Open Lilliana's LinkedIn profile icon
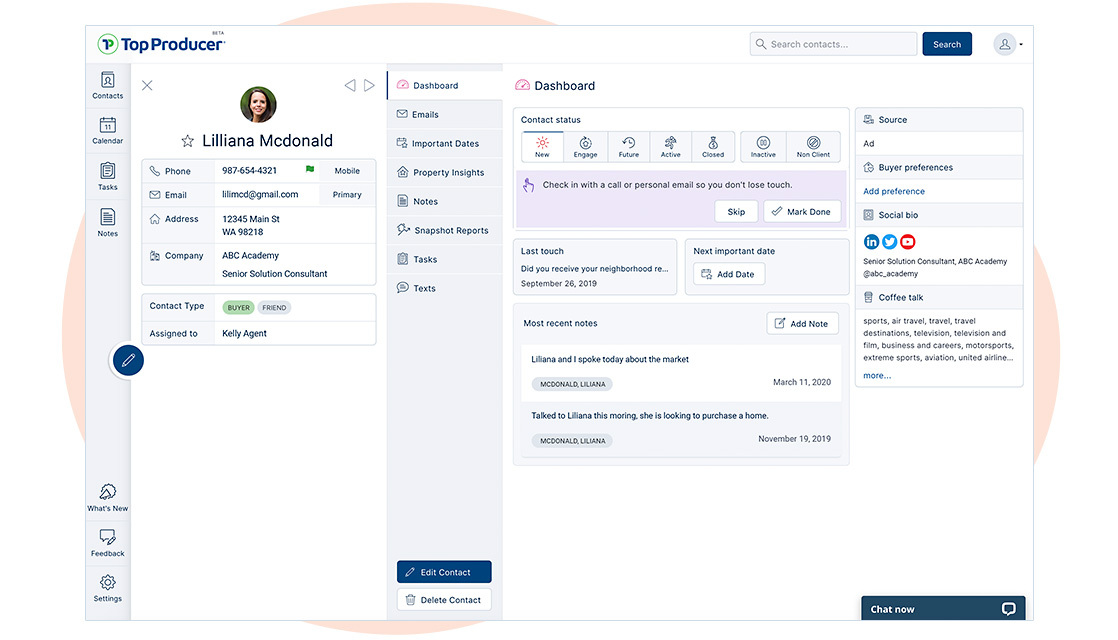The image size is (1118, 640). pos(871,241)
